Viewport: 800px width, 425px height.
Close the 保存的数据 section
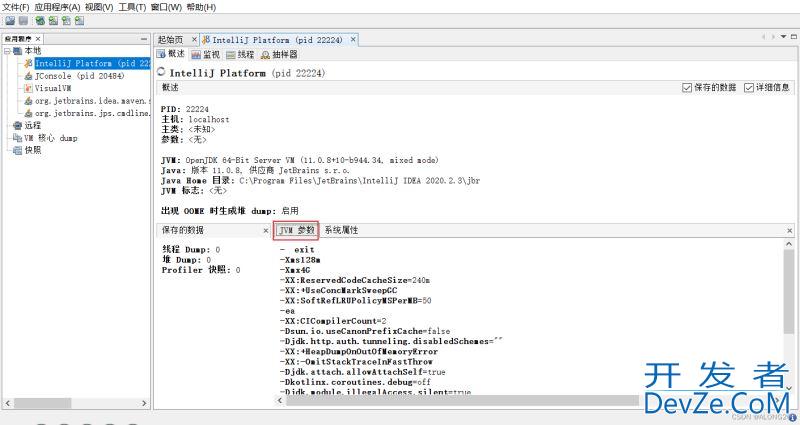tap(265, 231)
